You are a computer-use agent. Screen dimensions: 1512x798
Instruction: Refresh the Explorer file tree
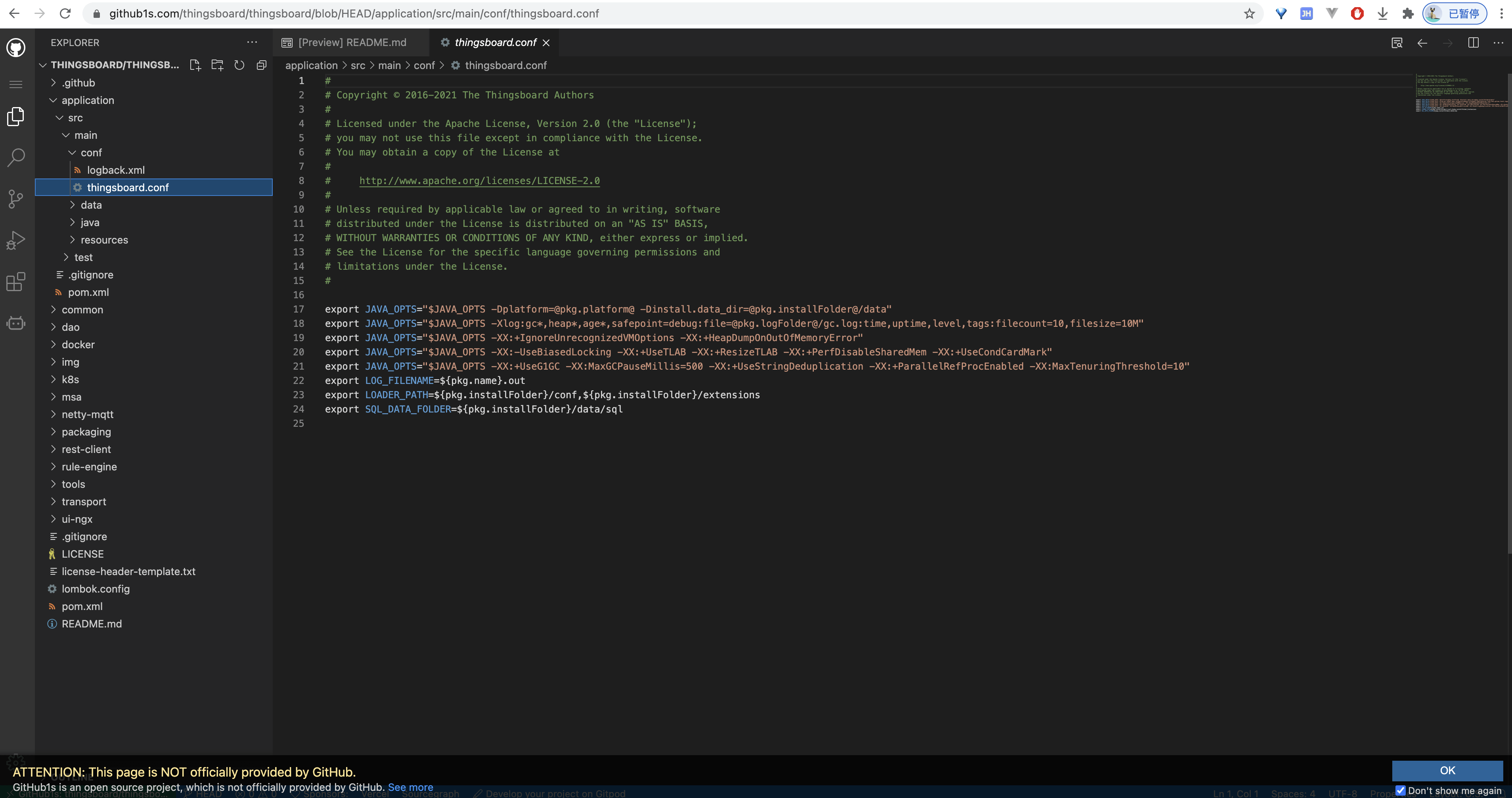pyautogui.click(x=239, y=65)
